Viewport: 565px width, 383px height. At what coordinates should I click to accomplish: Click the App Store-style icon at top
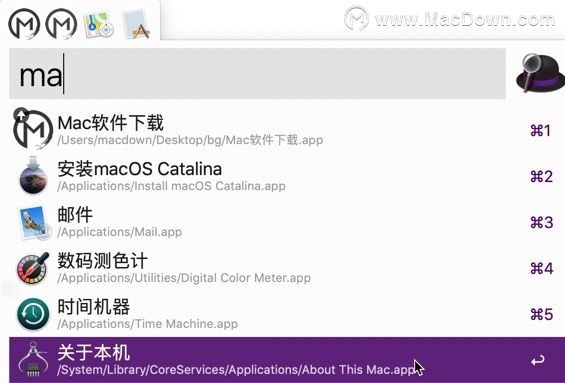point(136,25)
